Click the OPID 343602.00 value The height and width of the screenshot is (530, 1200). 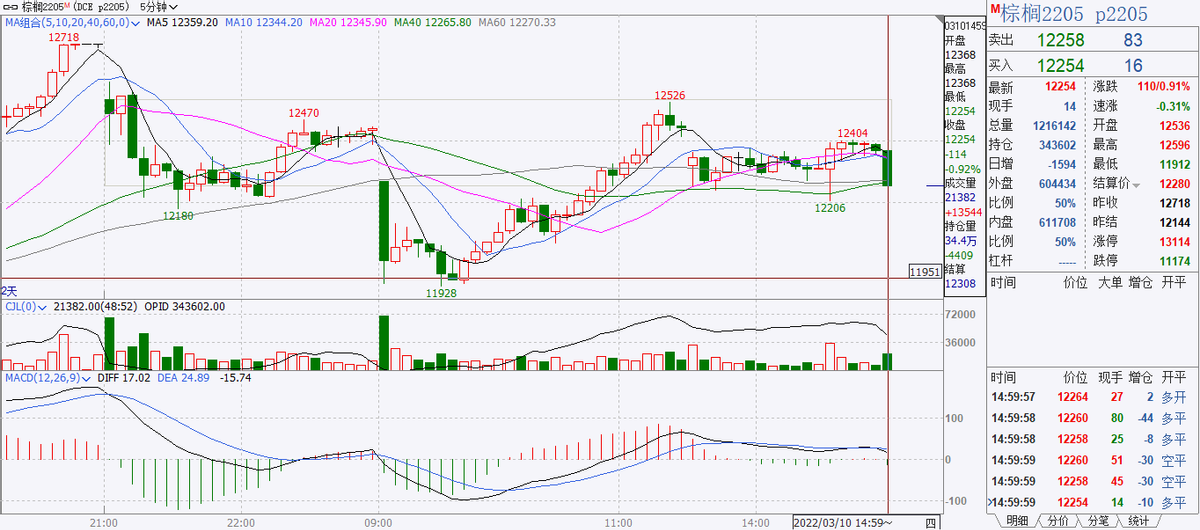[185, 306]
